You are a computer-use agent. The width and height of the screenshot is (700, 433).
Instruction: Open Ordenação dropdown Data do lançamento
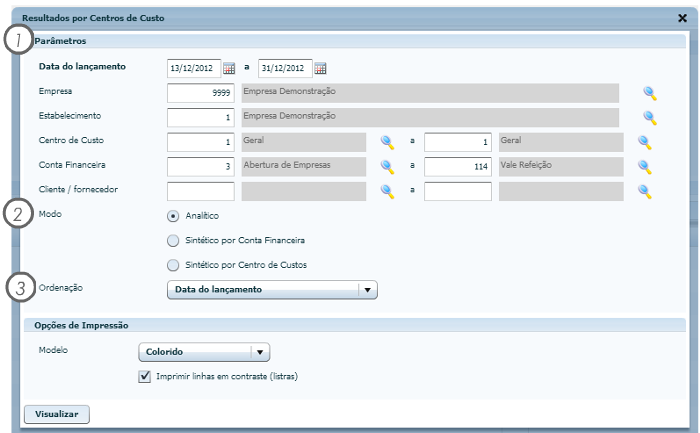click(272, 290)
